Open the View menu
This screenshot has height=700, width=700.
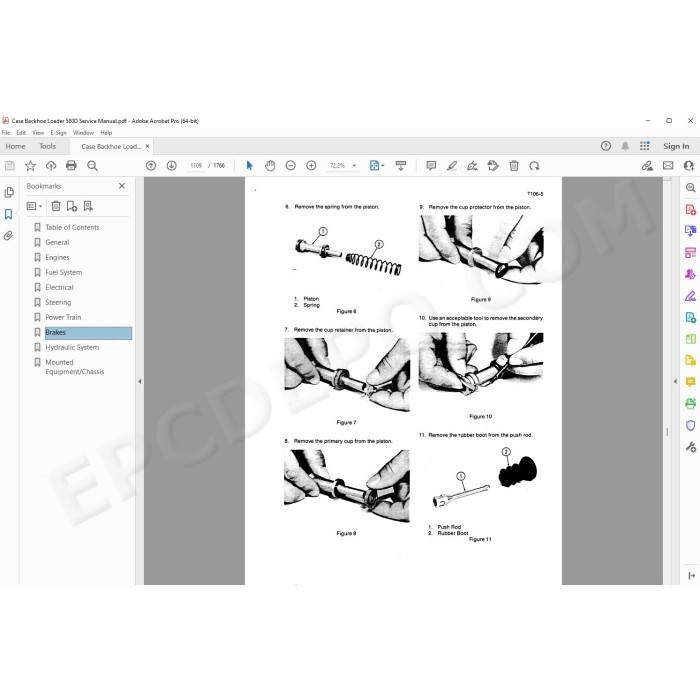click(x=38, y=133)
